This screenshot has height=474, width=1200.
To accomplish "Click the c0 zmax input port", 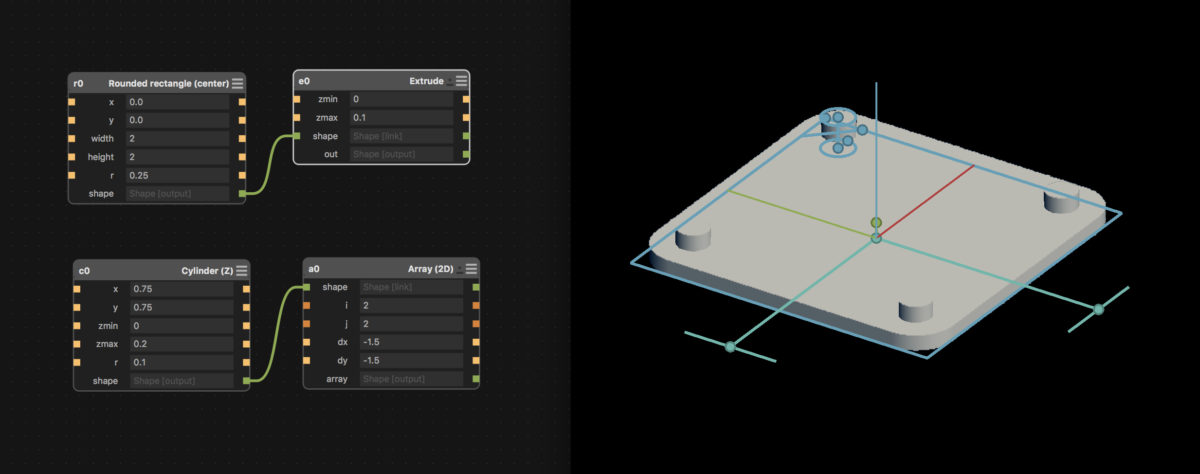I will [x=76, y=344].
